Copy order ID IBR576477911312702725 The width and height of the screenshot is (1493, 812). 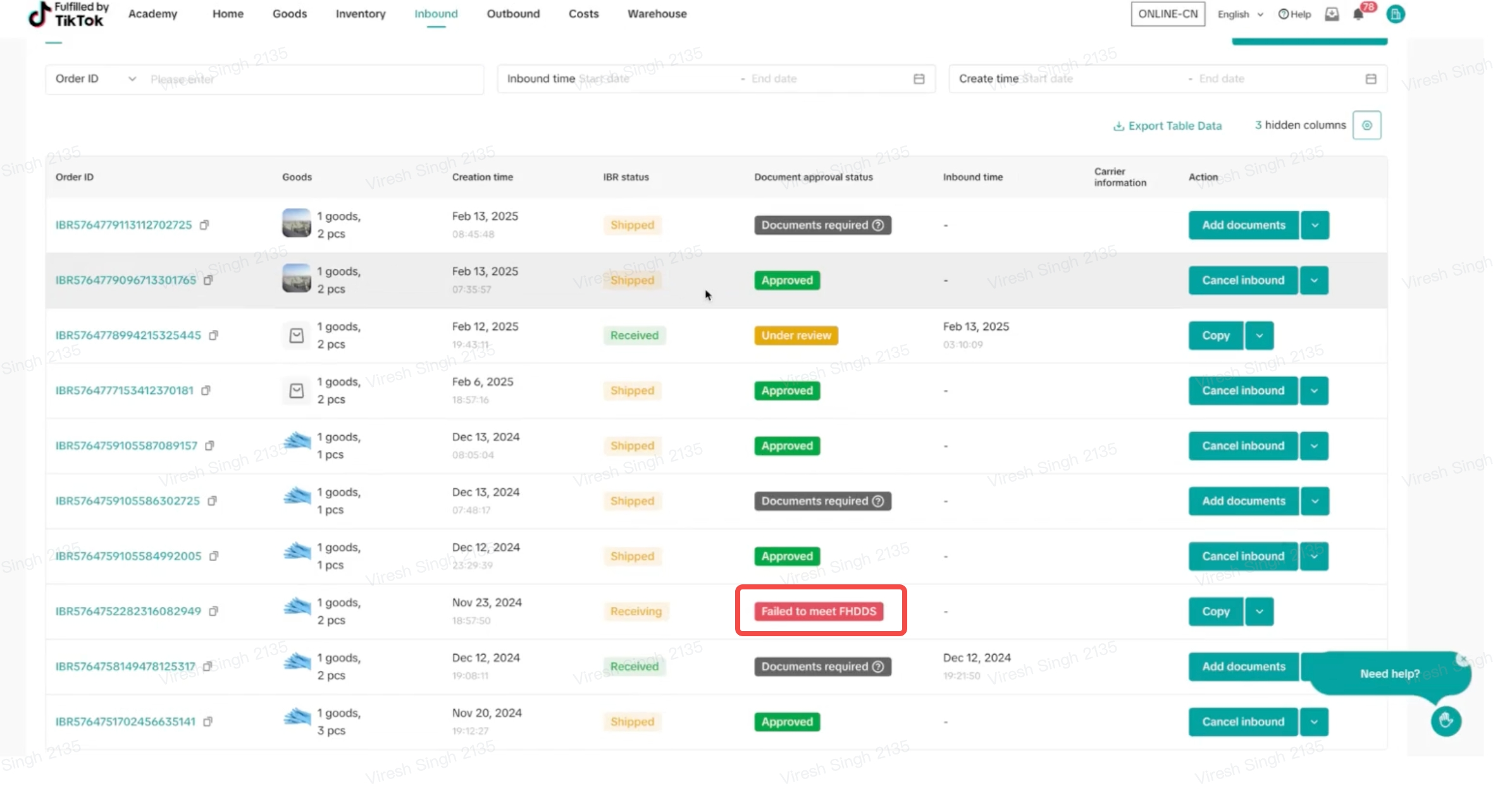tap(204, 225)
